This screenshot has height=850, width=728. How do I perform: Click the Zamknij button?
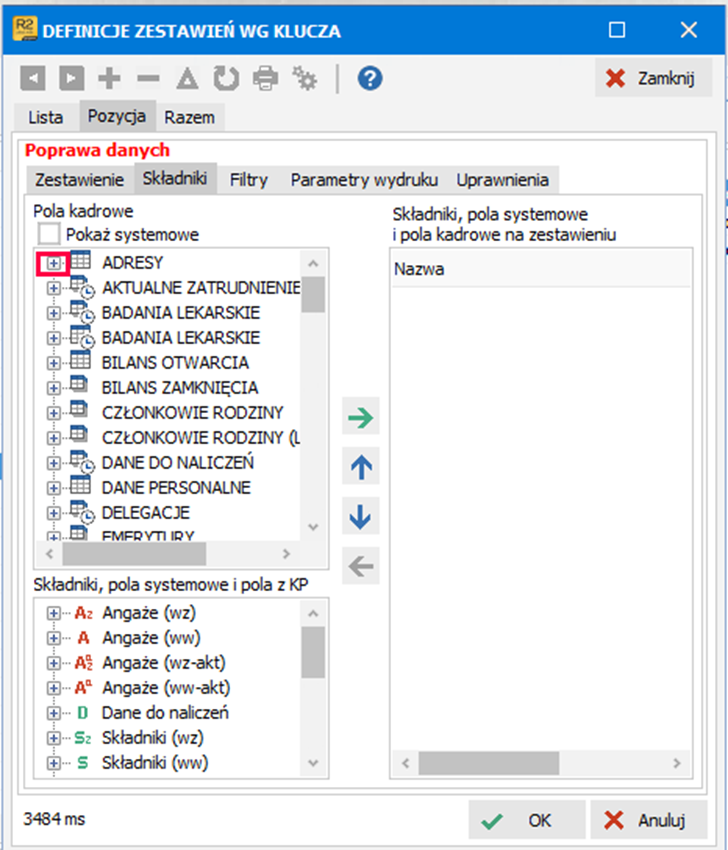point(653,78)
